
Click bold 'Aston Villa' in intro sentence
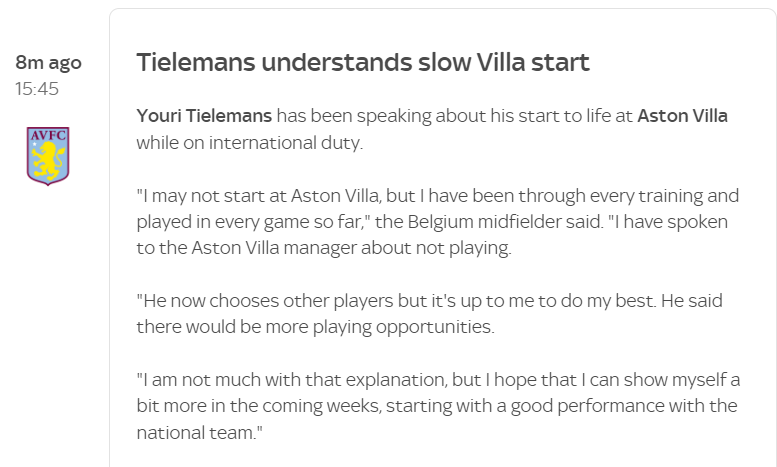point(682,116)
